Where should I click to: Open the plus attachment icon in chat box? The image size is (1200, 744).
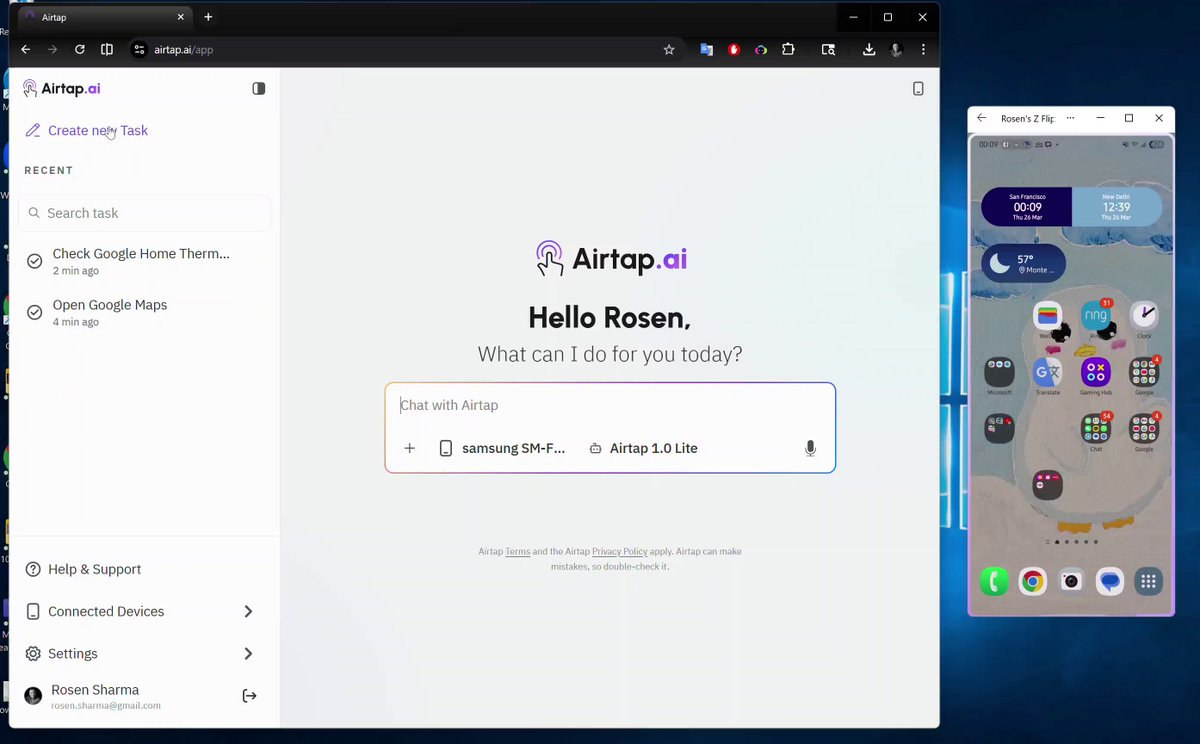tap(409, 448)
